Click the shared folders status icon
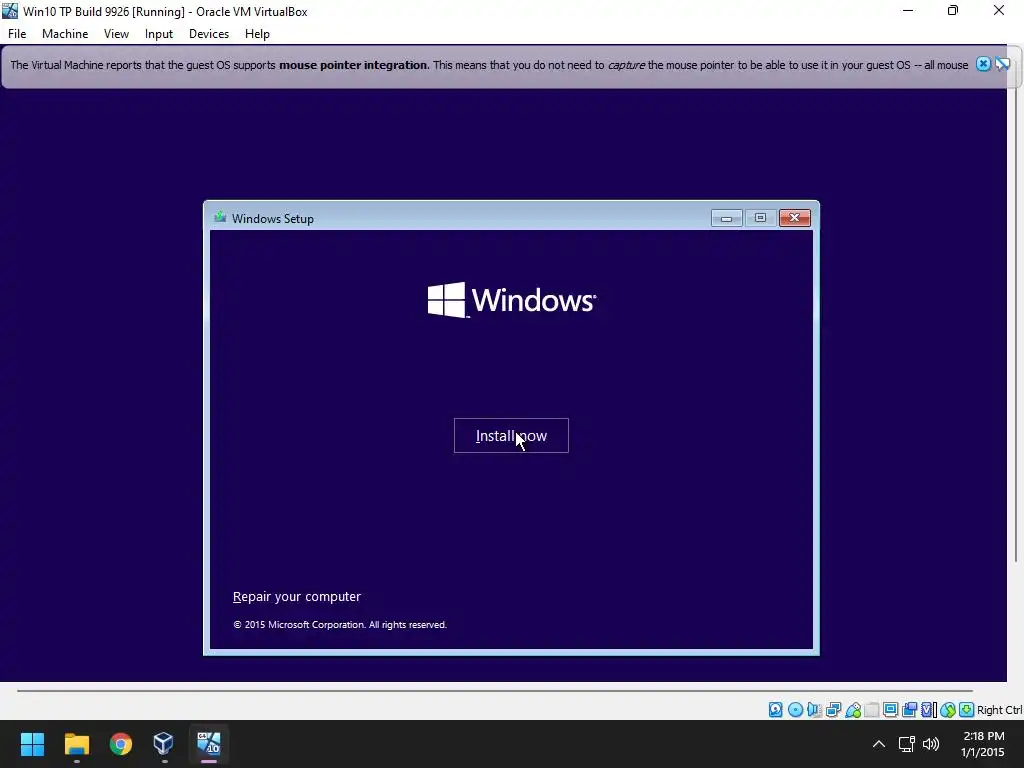Viewport: 1024px width, 768px height. [x=872, y=710]
